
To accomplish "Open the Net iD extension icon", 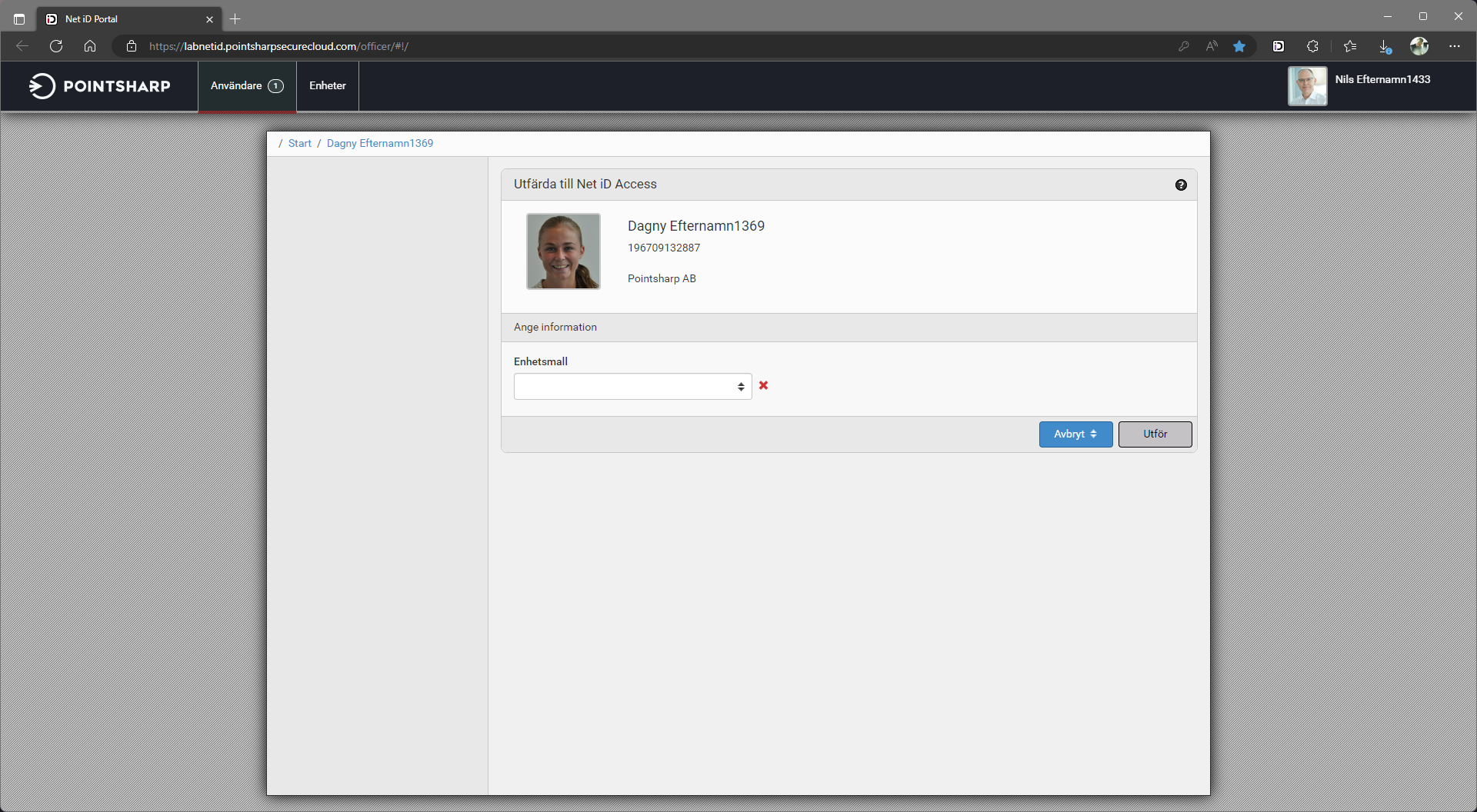I will point(1279,46).
